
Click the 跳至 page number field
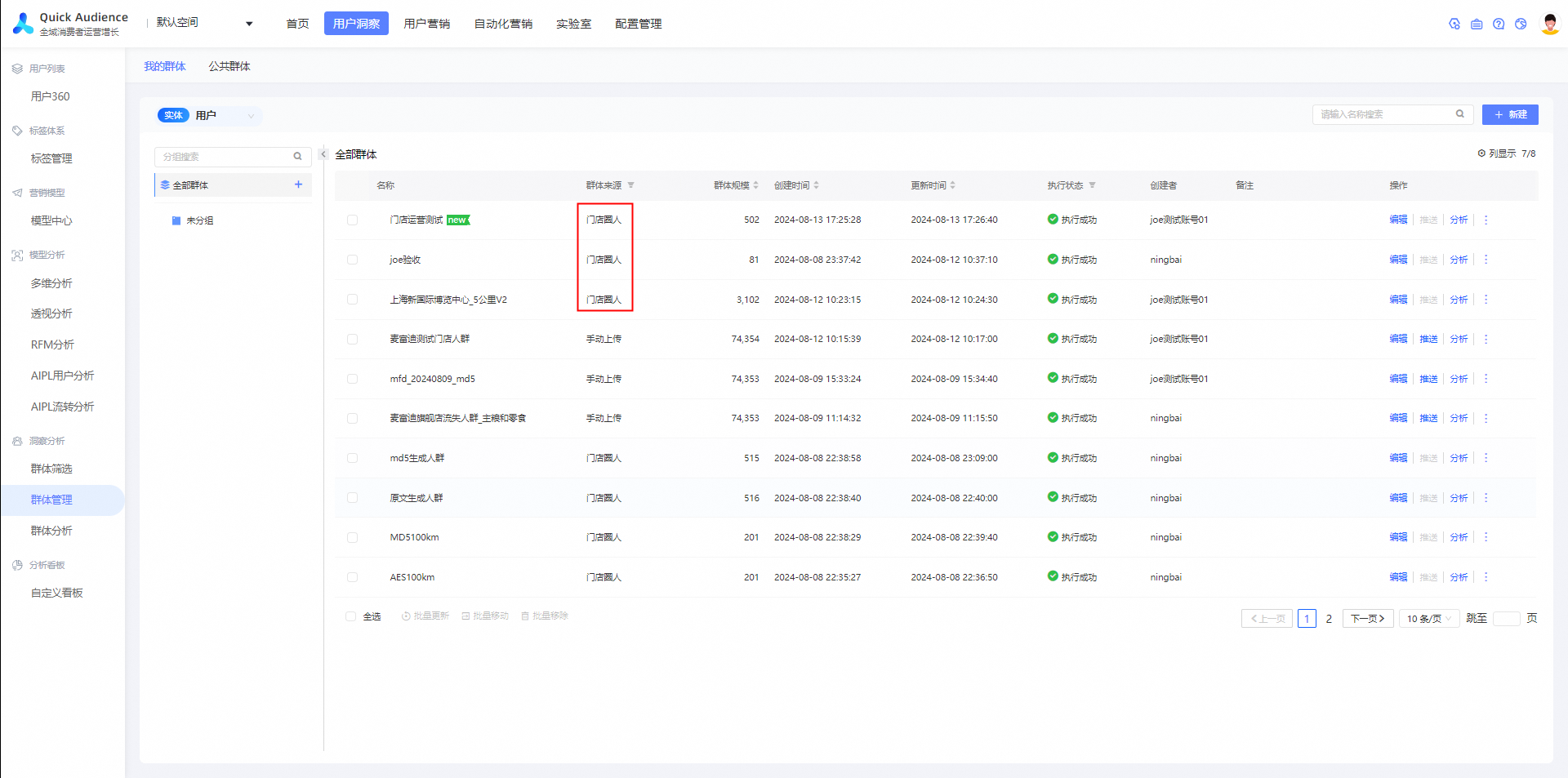point(1506,619)
